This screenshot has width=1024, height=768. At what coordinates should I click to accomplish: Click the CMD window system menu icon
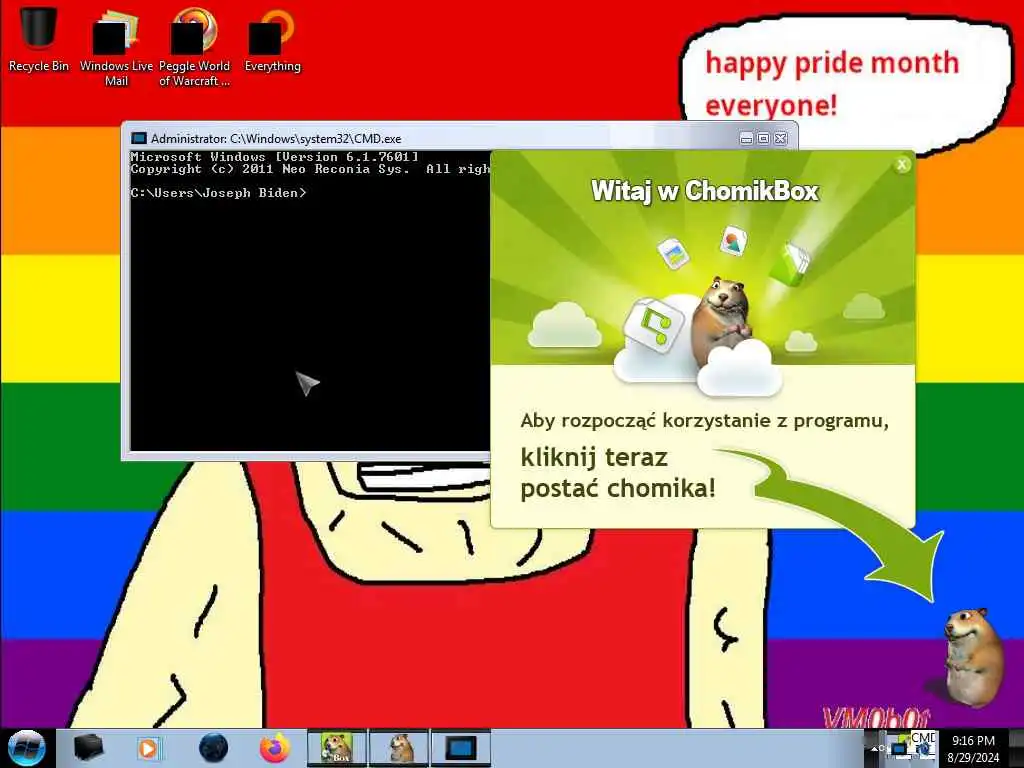(x=138, y=138)
